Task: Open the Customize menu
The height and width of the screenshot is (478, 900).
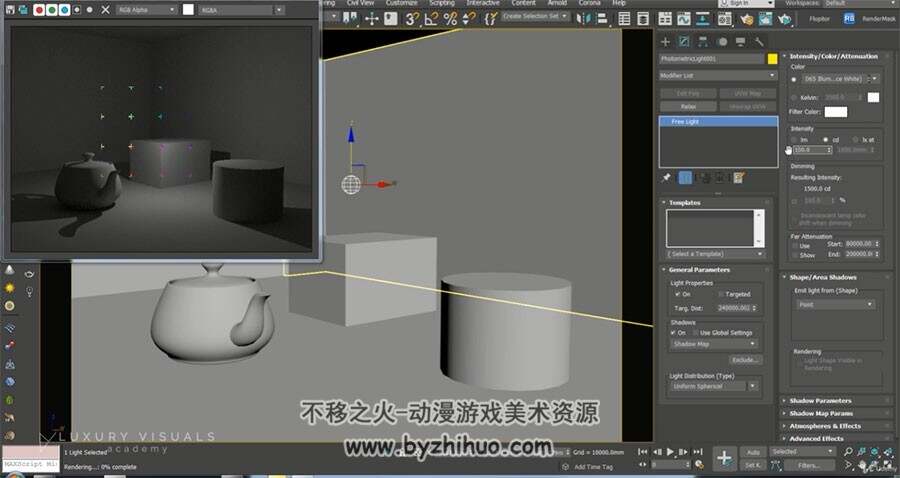Action: (401, 3)
